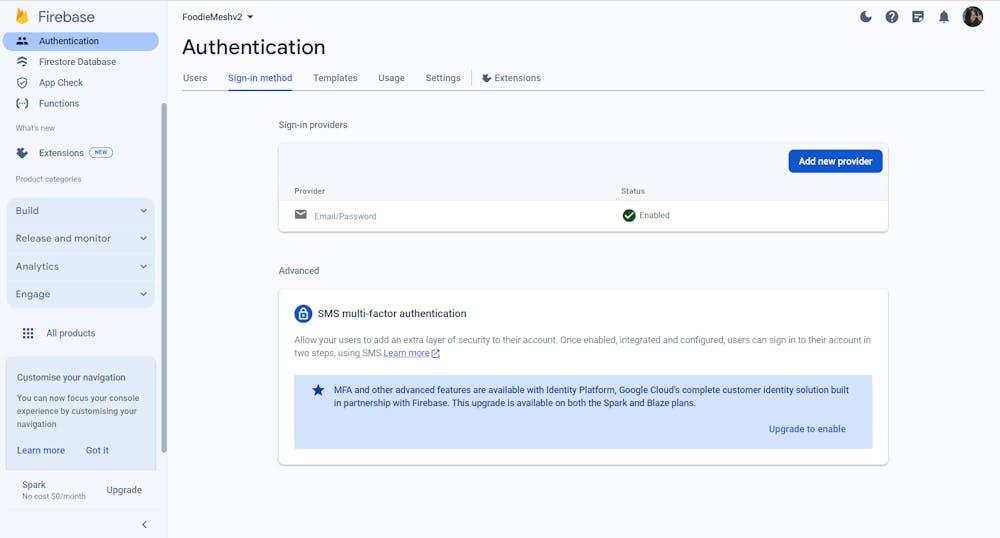This screenshot has height=538, width=1000.
Task: Click the Firebase logo
Action: (56, 17)
